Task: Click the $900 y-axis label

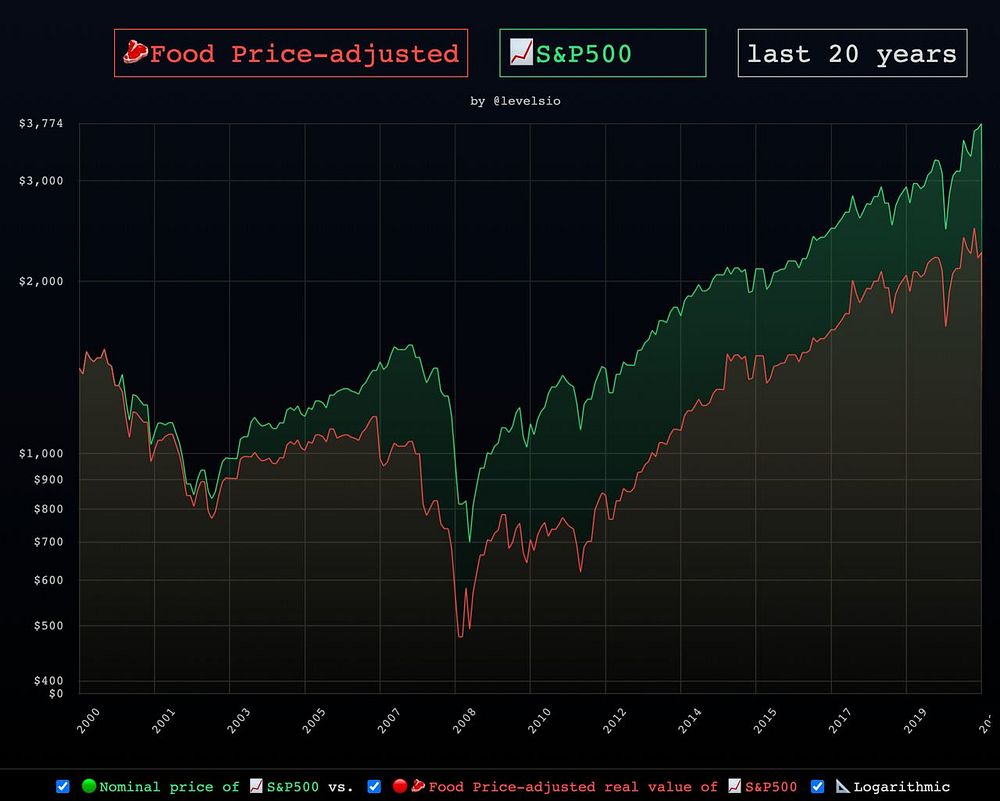Action: click(48, 480)
